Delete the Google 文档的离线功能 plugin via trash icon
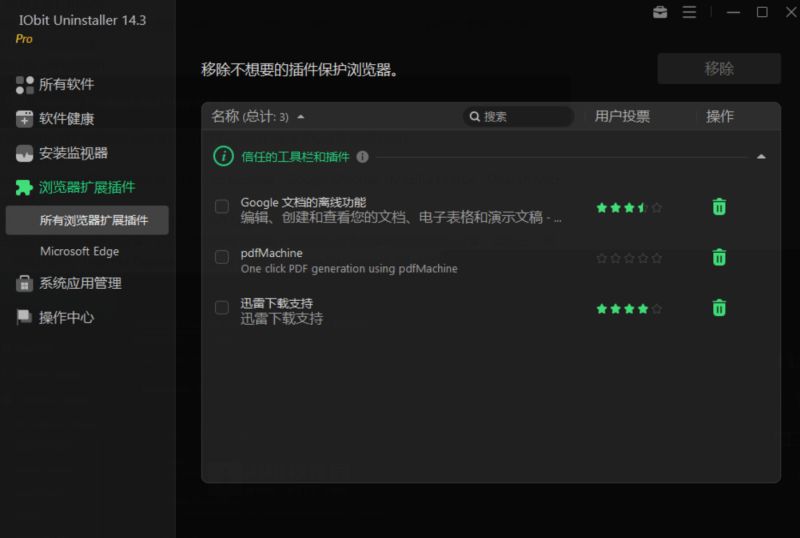This screenshot has width=800, height=538. tap(719, 207)
